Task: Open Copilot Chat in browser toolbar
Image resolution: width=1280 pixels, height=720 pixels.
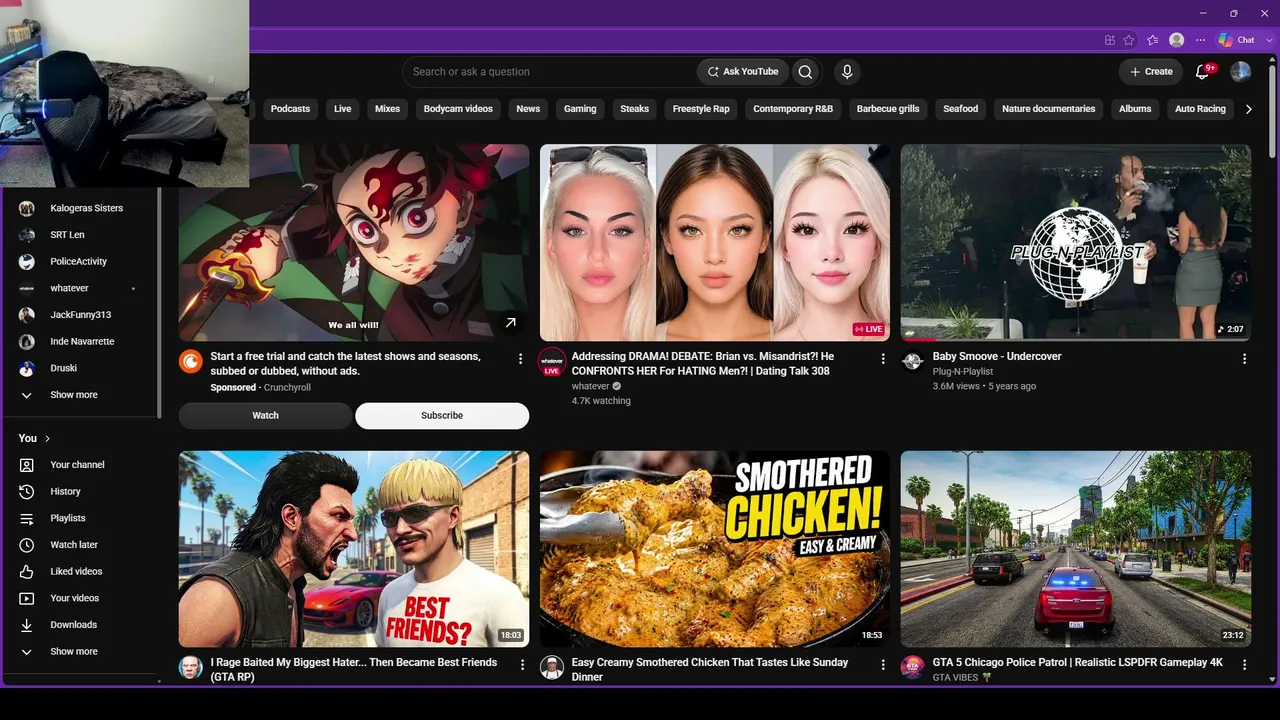Action: pos(1236,40)
